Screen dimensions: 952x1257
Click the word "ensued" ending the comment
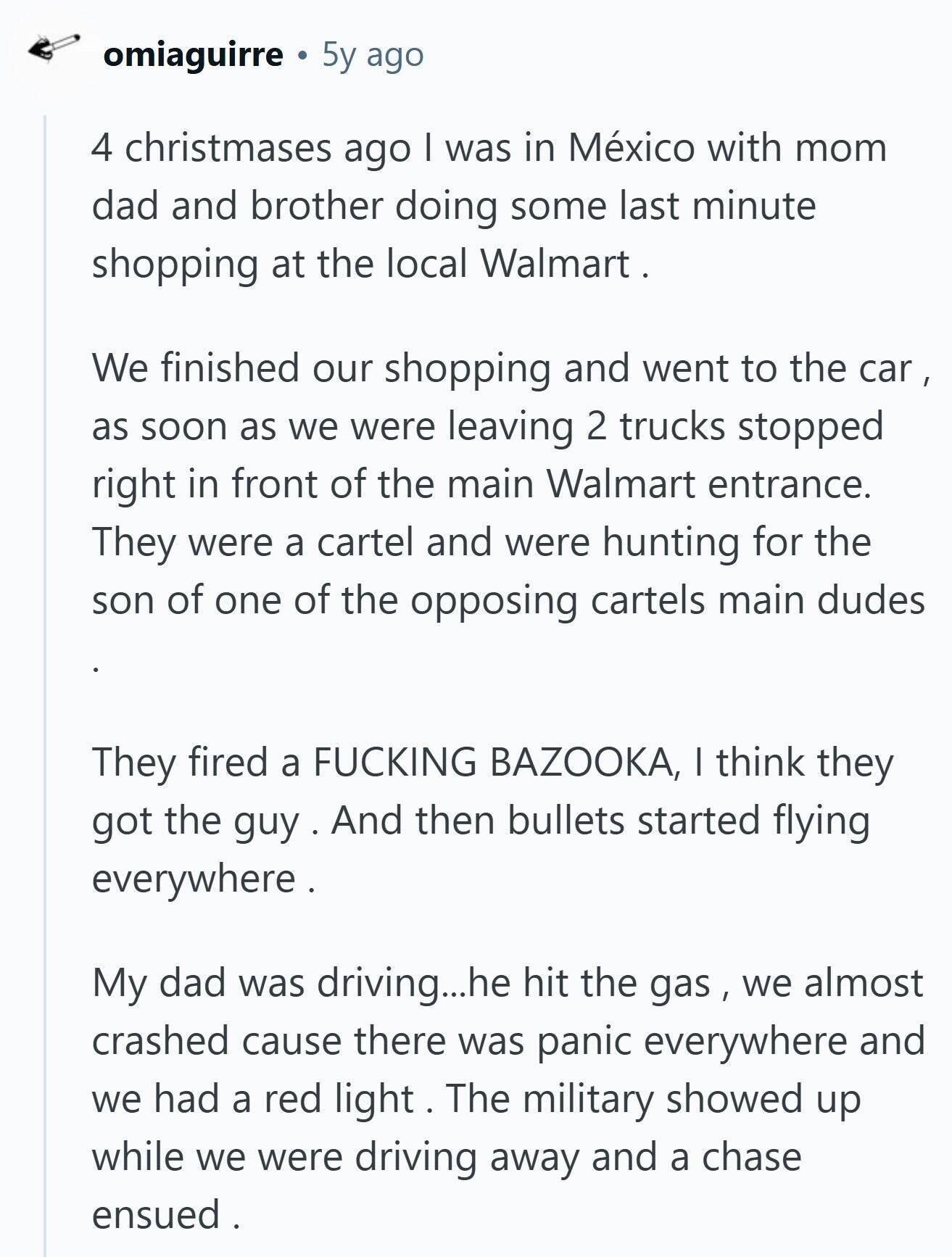[156, 1214]
